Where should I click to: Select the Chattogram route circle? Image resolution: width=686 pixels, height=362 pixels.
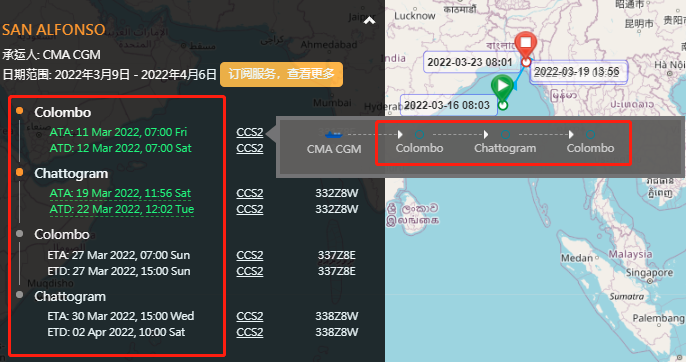505,134
